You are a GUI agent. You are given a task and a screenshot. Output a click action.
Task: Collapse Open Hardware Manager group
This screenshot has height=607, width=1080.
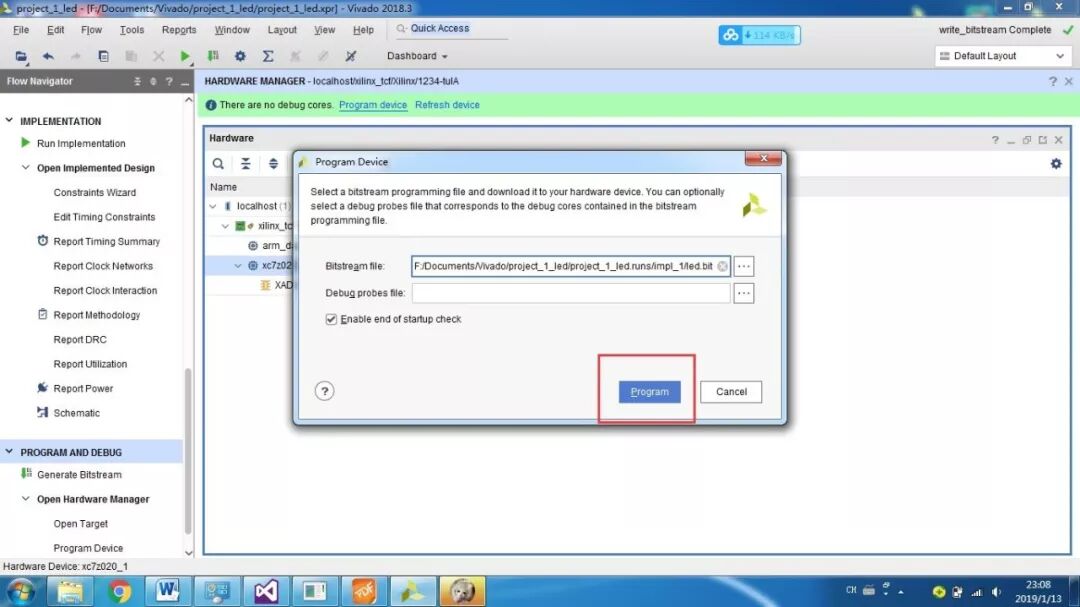[25, 499]
